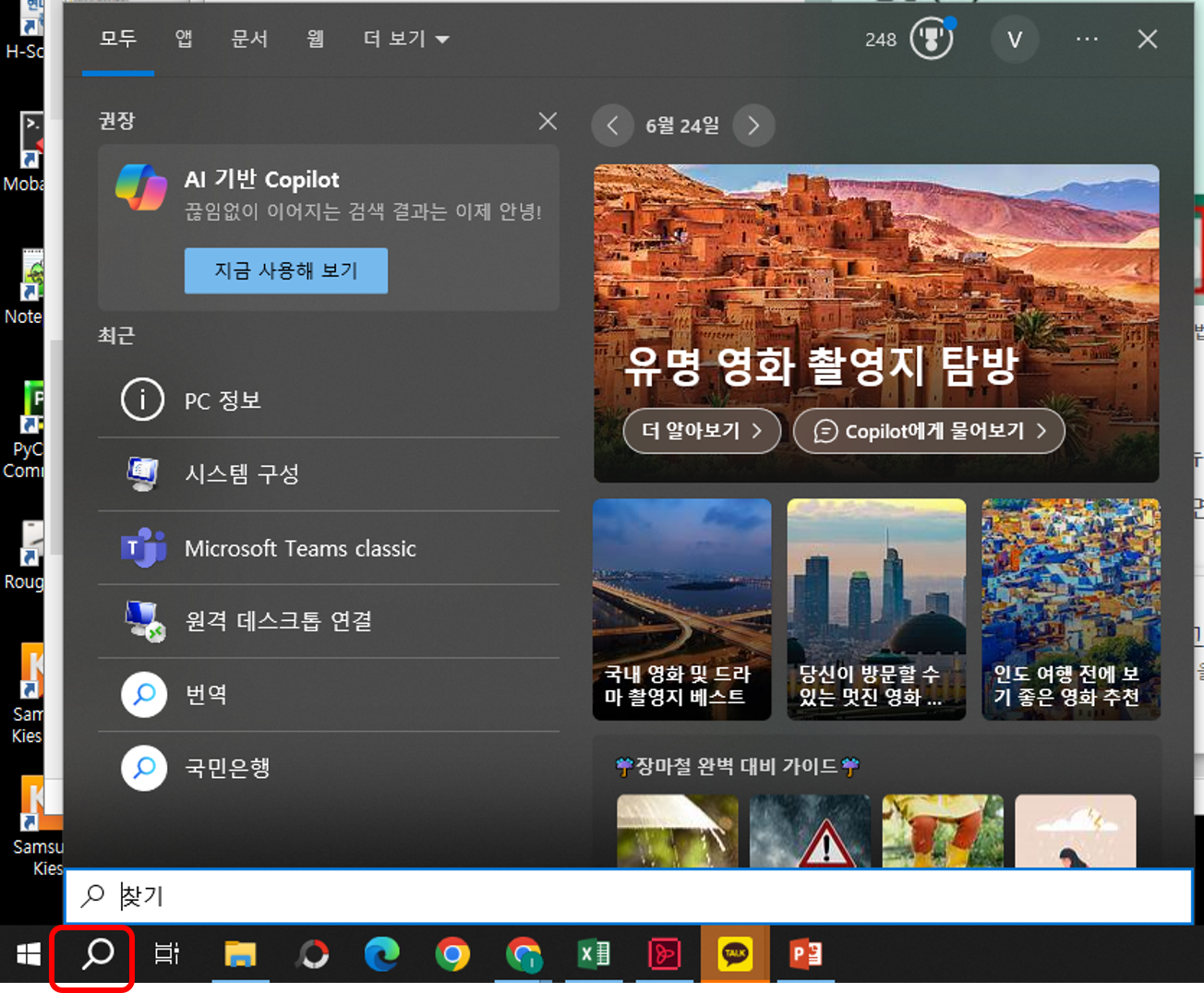Open the yellow rain boots thumbnail
Viewport: 1204px width, 993px height.
tap(943, 831)
